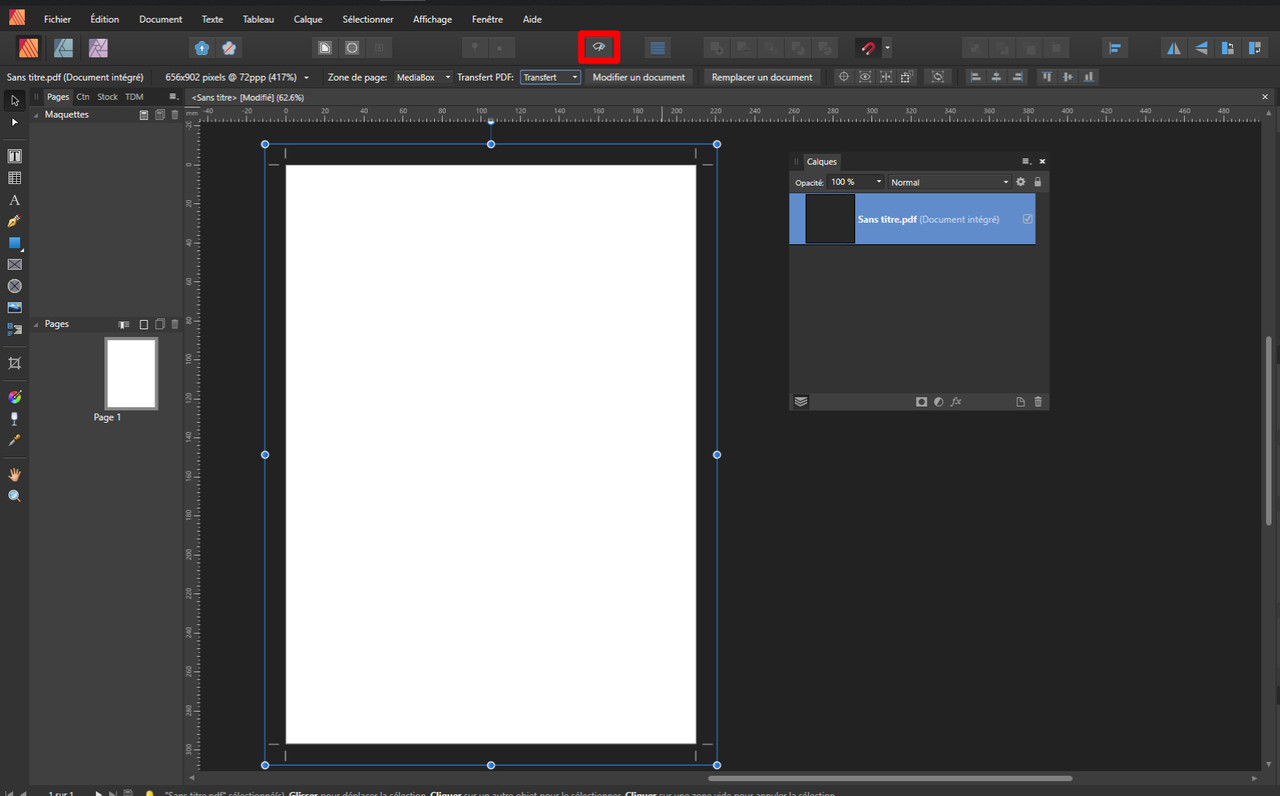
Task: Open the snapping options dropdown arrow
Action: coord(887,47)
